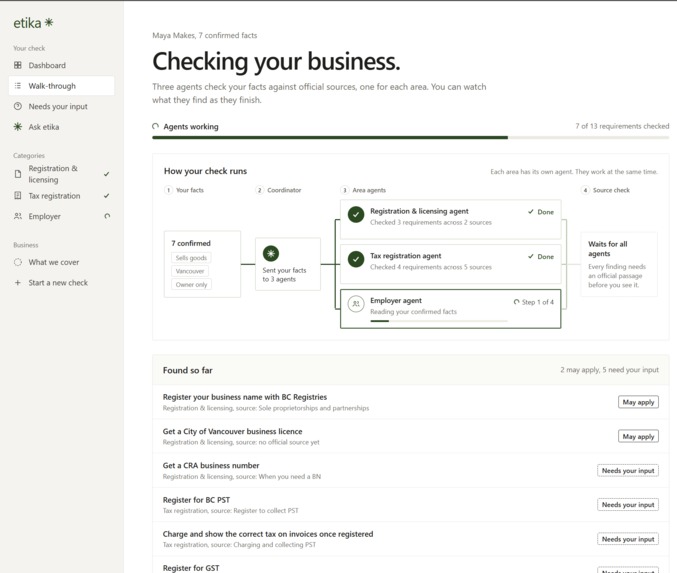
Task: Click the Owner only fact tag
Action: pos(191,285)
